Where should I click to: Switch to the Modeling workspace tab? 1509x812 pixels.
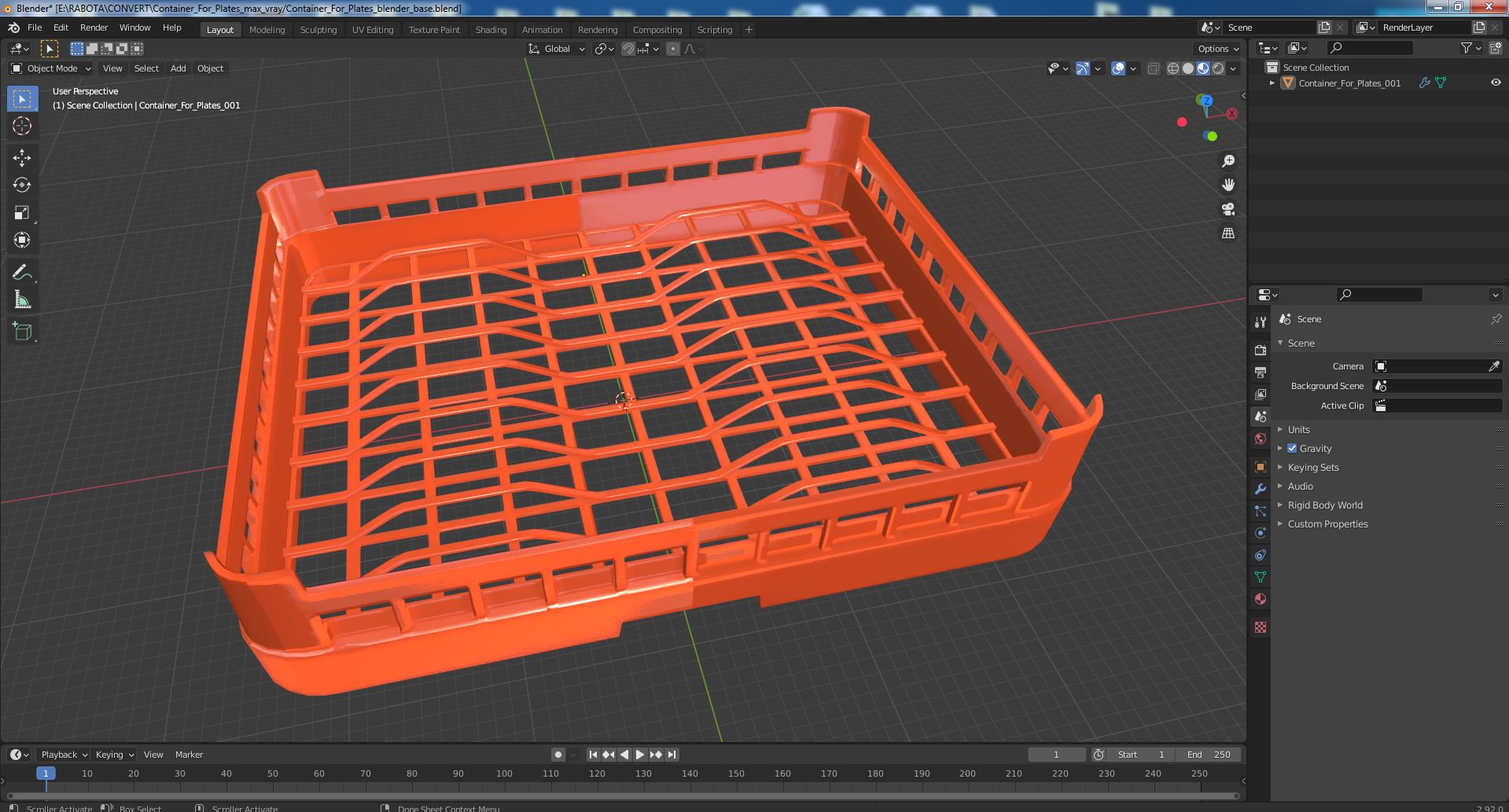tap(267, 30)
